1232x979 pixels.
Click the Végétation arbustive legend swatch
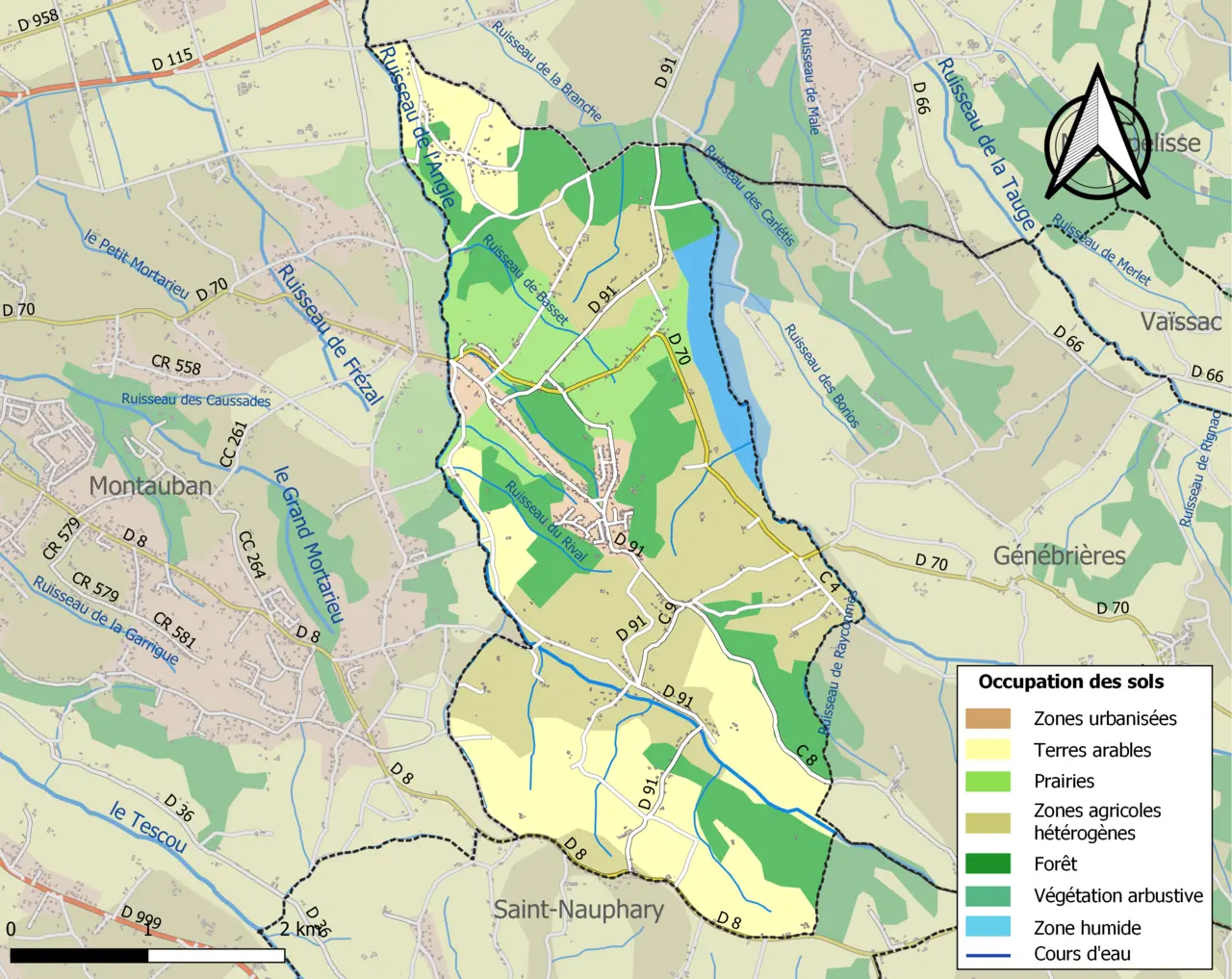coord(988,895)
